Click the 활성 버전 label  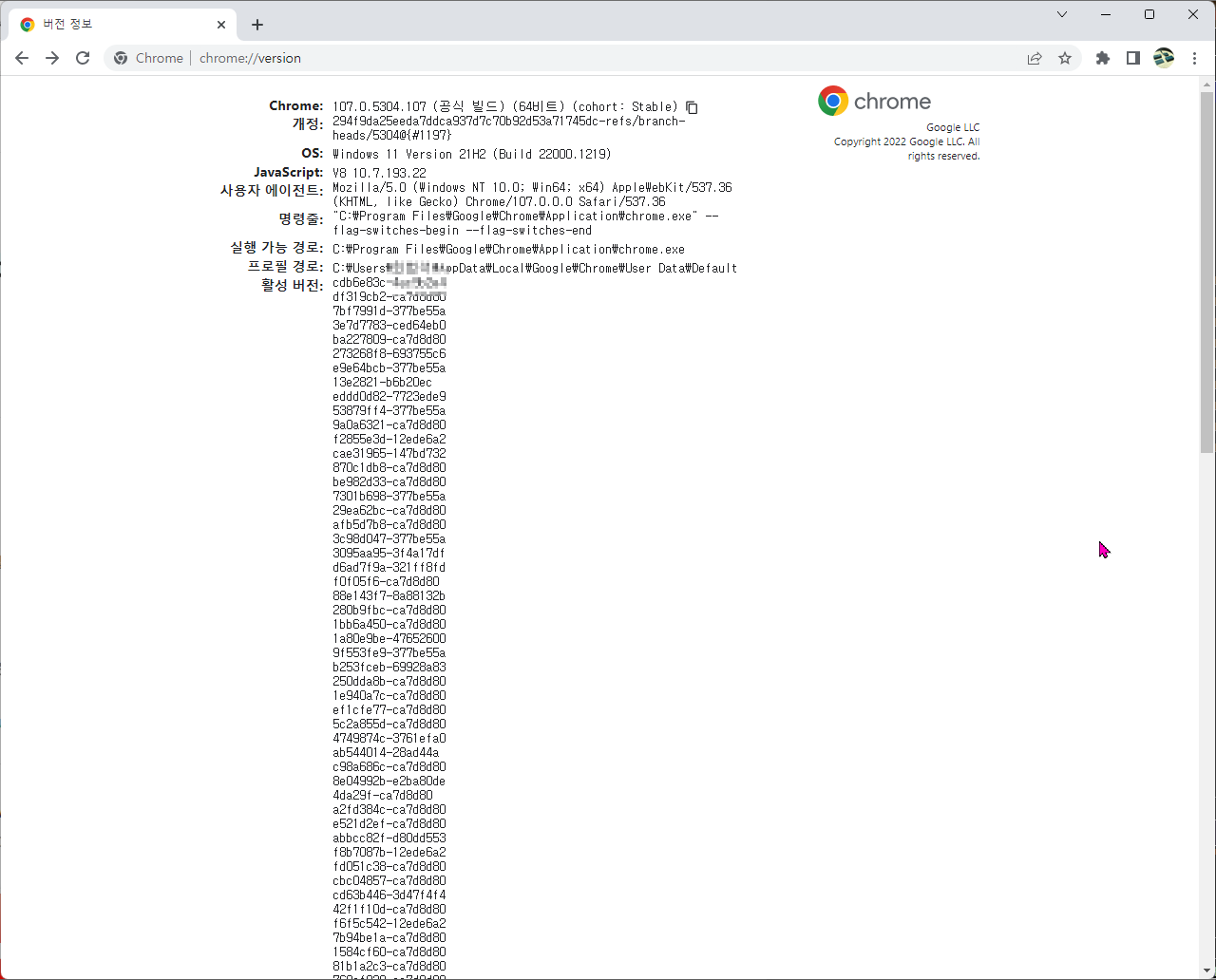(292, 285)
